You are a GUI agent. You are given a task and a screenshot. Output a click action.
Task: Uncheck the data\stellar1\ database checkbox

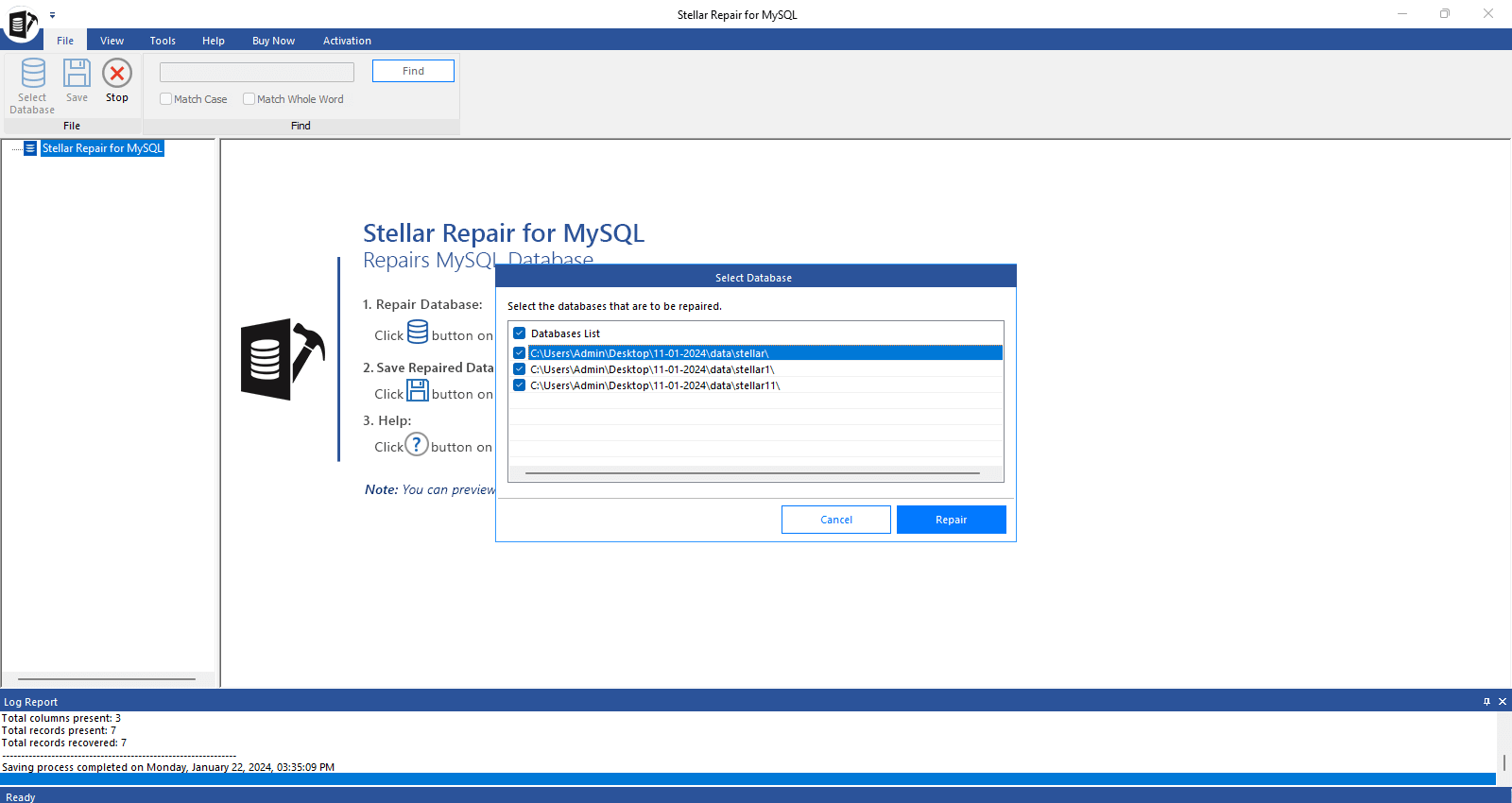click(520, 369)
